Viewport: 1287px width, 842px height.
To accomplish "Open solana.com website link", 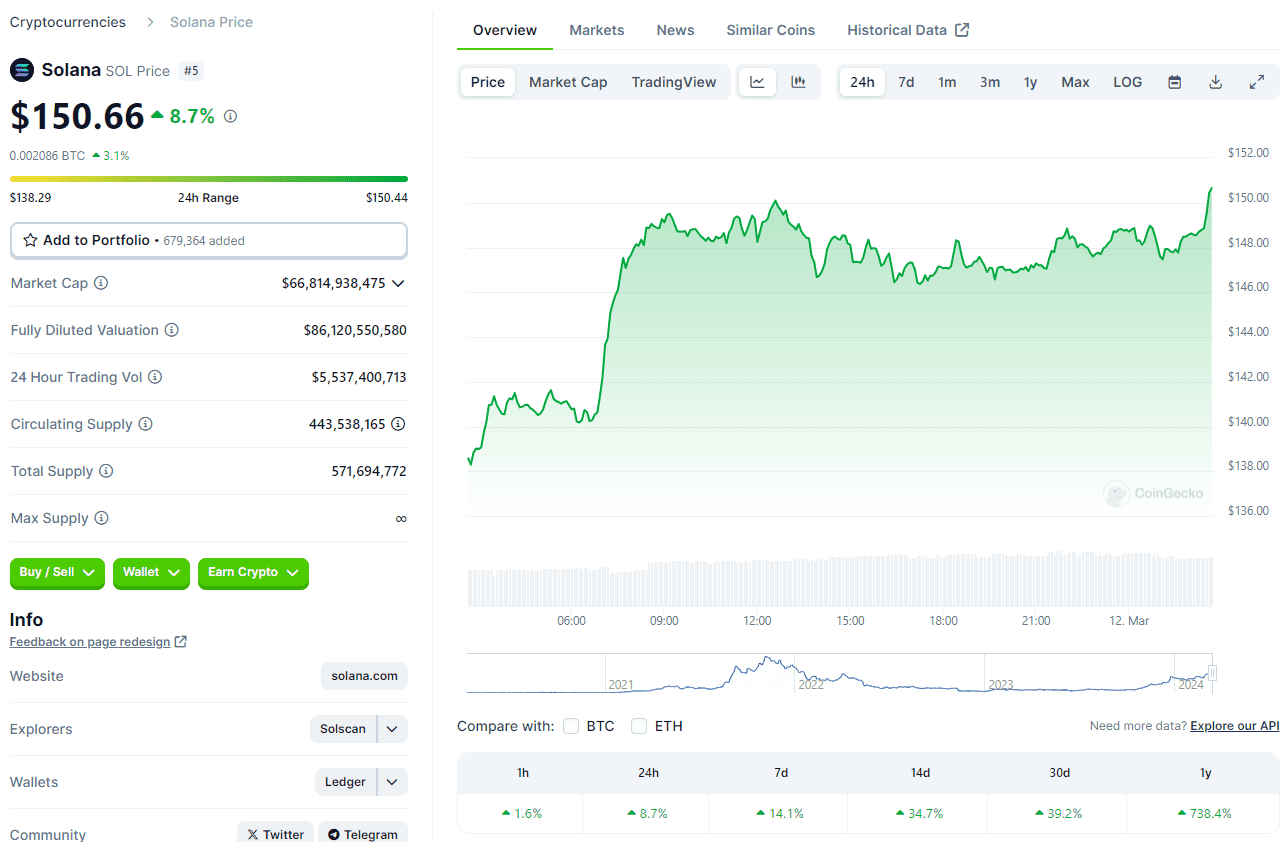I will (365, 676).
